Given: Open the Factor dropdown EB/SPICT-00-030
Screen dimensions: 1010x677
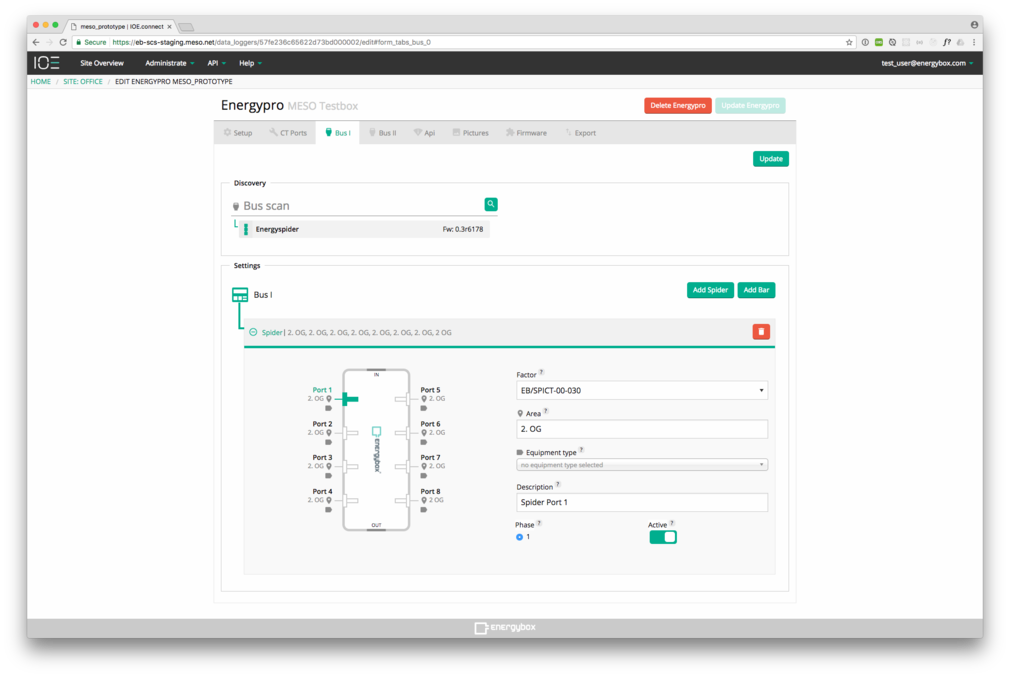Looking at the screenshot, I should (642, 390).
